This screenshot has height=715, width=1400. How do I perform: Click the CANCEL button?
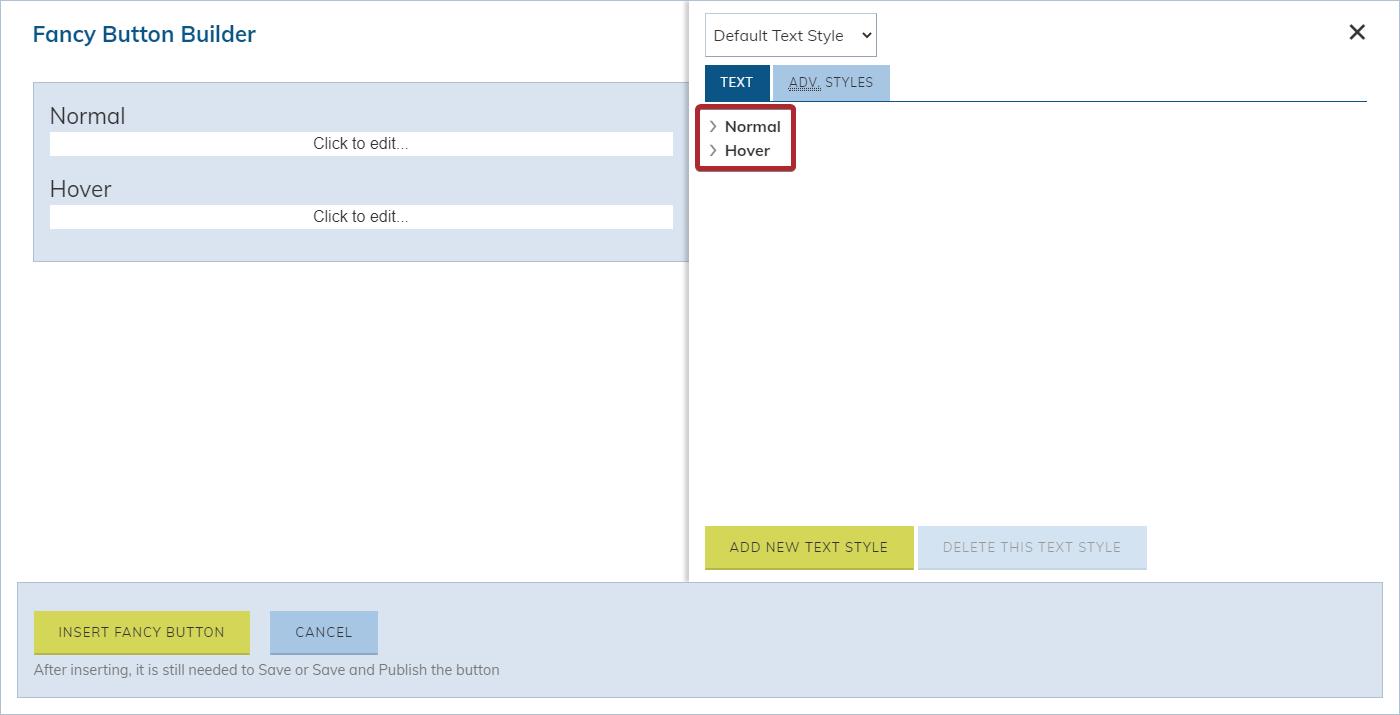coord(324,632)
